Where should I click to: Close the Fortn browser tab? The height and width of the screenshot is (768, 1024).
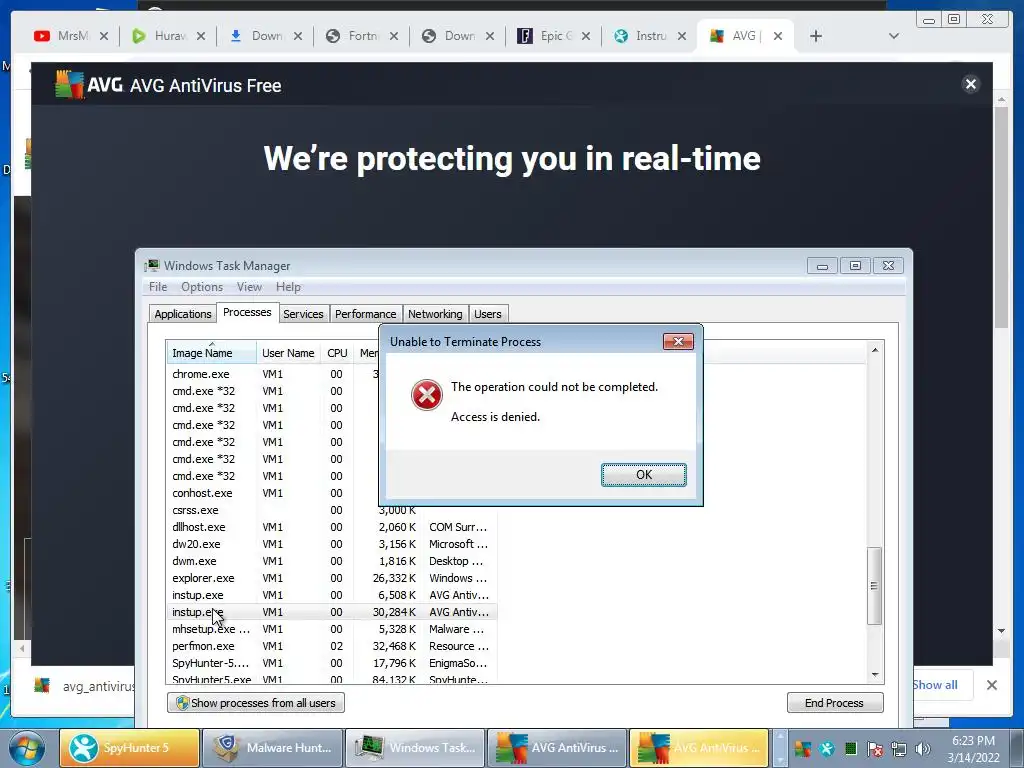tap(394, 36)
